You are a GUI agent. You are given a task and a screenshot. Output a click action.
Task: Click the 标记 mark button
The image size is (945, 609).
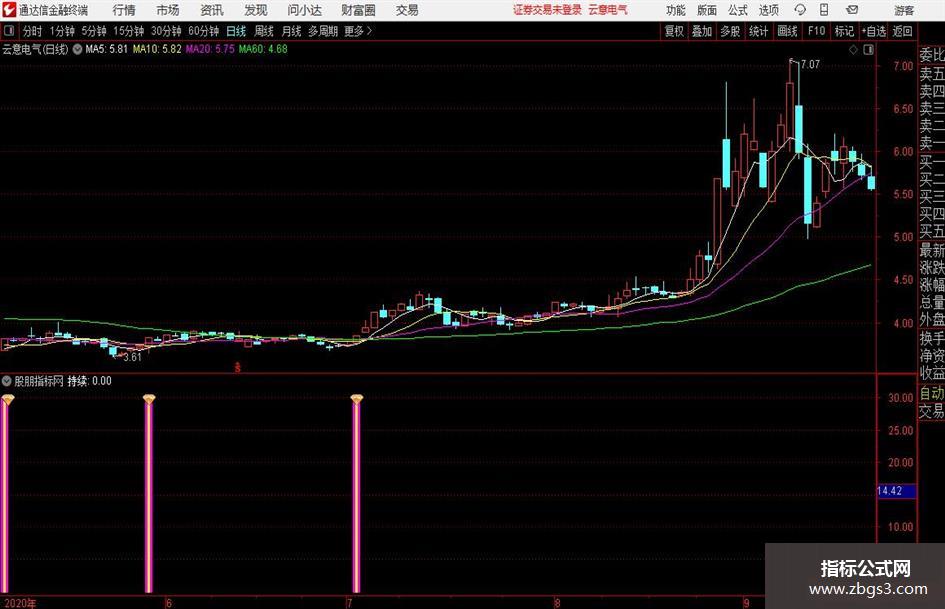point(844,31)
